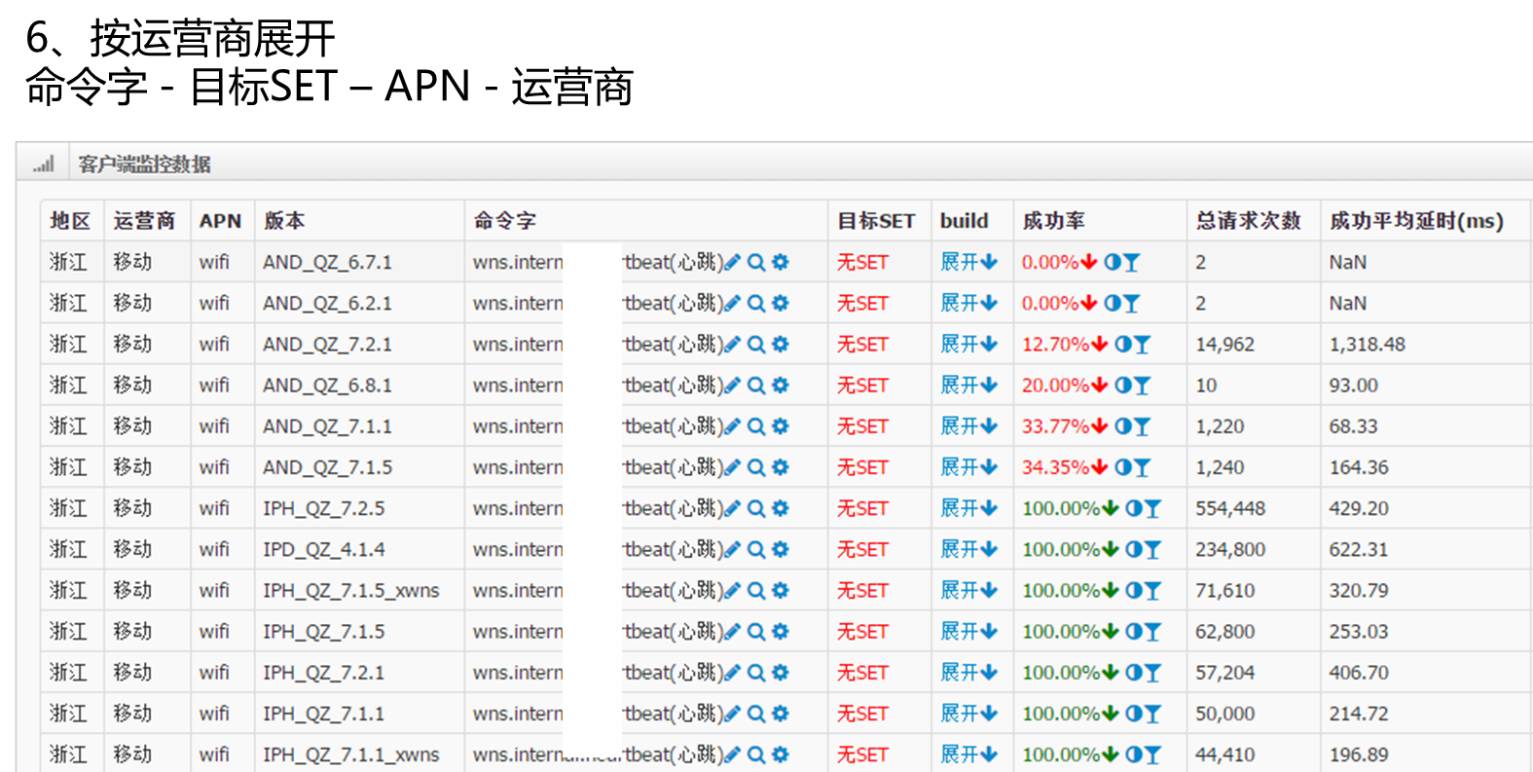Viewport: 1533px width, 772px height.
Task: Expand build (展开) for the AND_QZ_7.2.1 row
Action: coord(969,344)
